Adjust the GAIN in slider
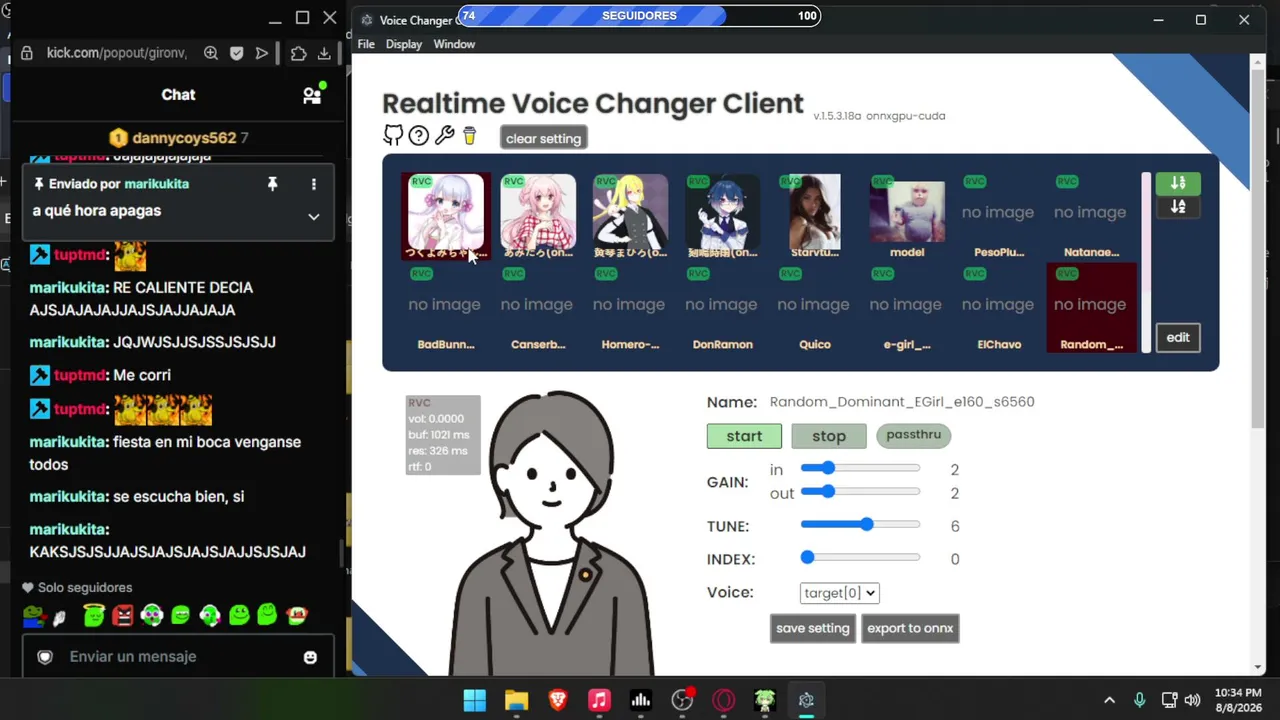Viewport: 1280px width, 720px height. point(860,468)
